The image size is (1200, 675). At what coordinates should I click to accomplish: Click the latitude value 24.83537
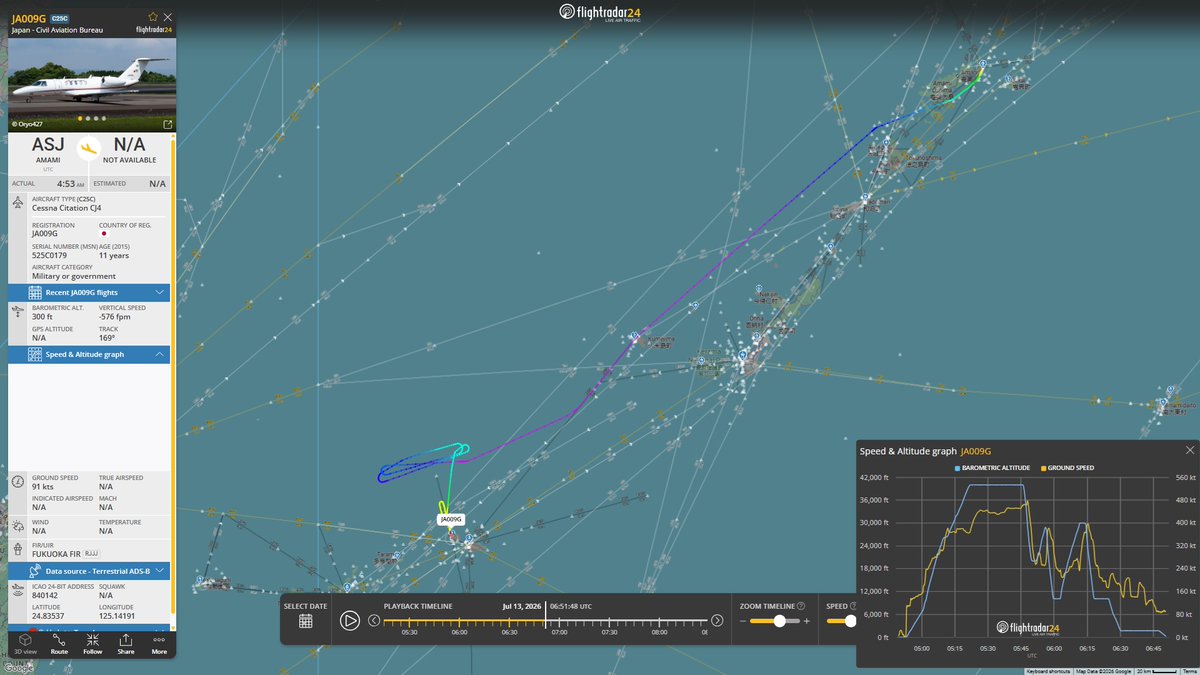pyautogui.click(x=47, y=615)
